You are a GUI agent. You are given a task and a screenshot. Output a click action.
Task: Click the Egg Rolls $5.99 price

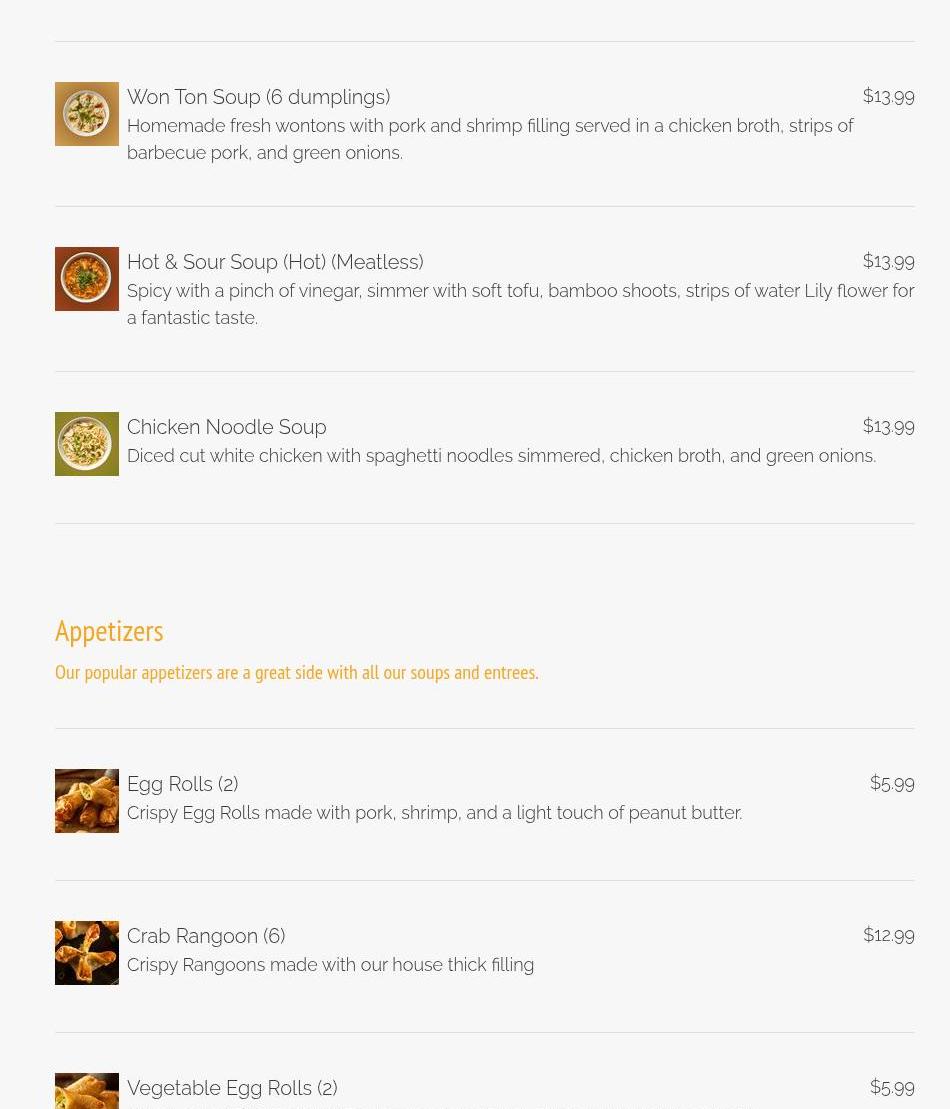coord(892,783)
